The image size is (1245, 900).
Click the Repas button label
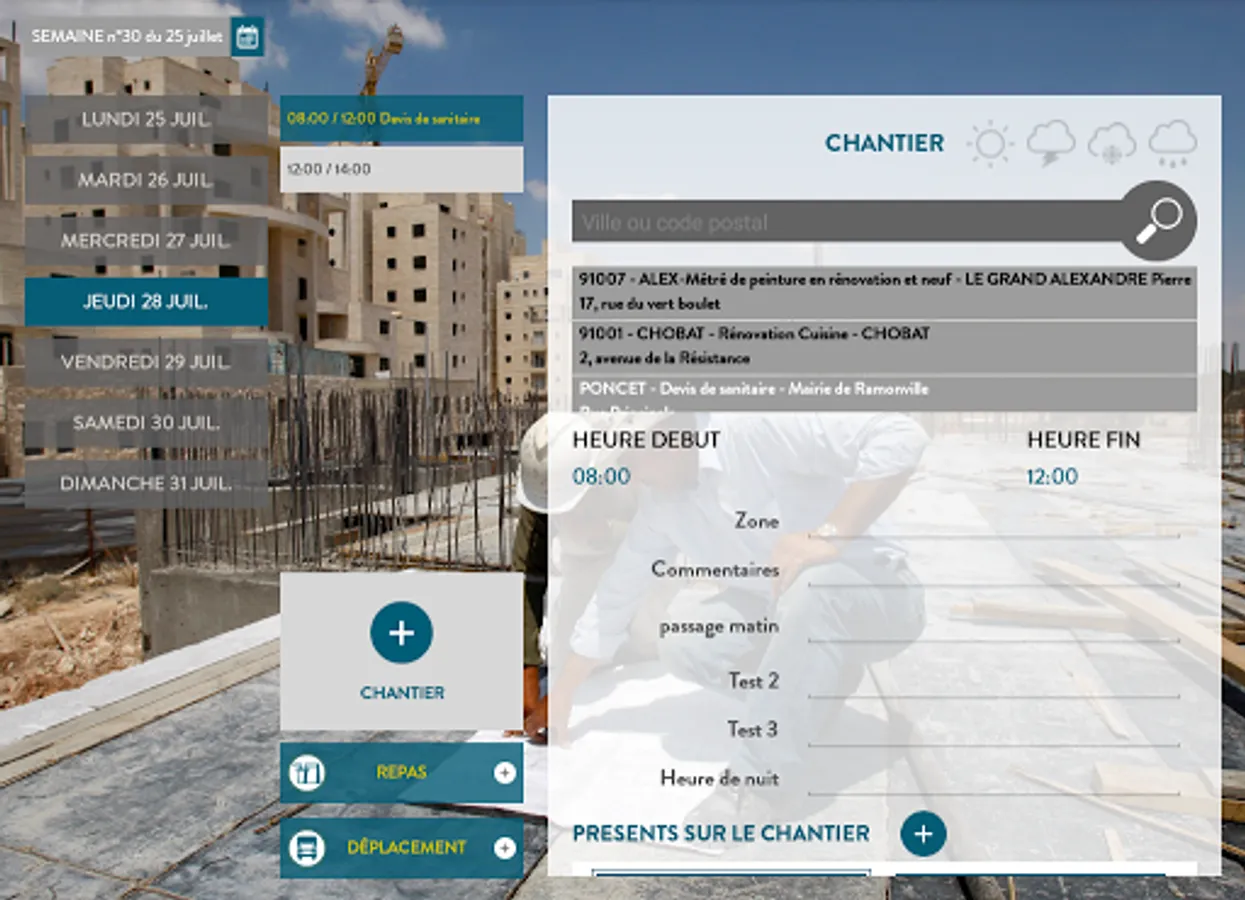(401, 772)
